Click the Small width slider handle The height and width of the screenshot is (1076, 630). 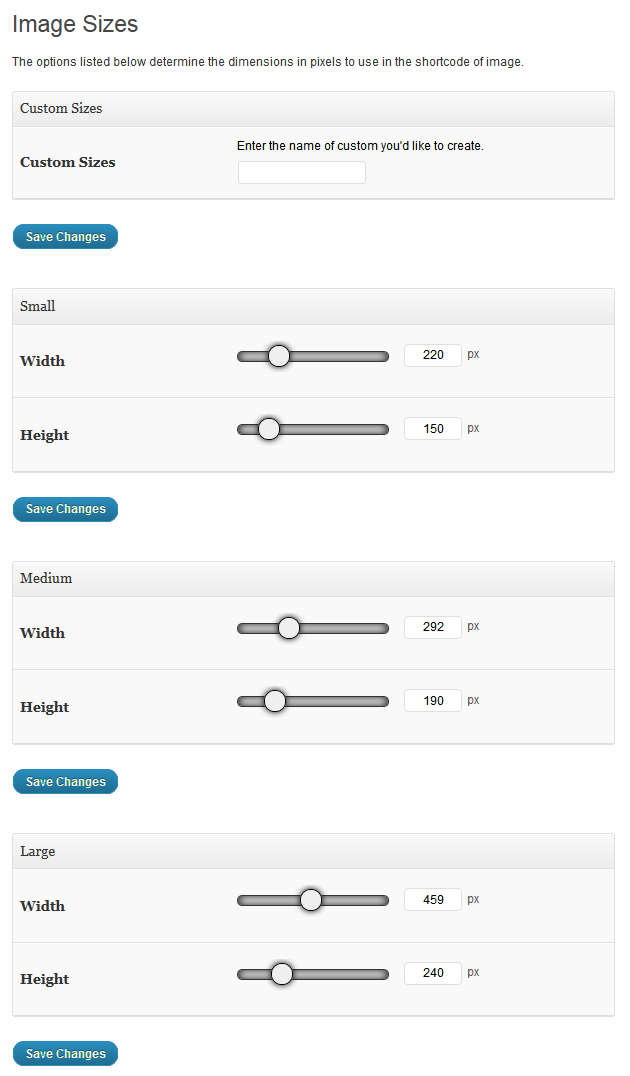[279, 355]
